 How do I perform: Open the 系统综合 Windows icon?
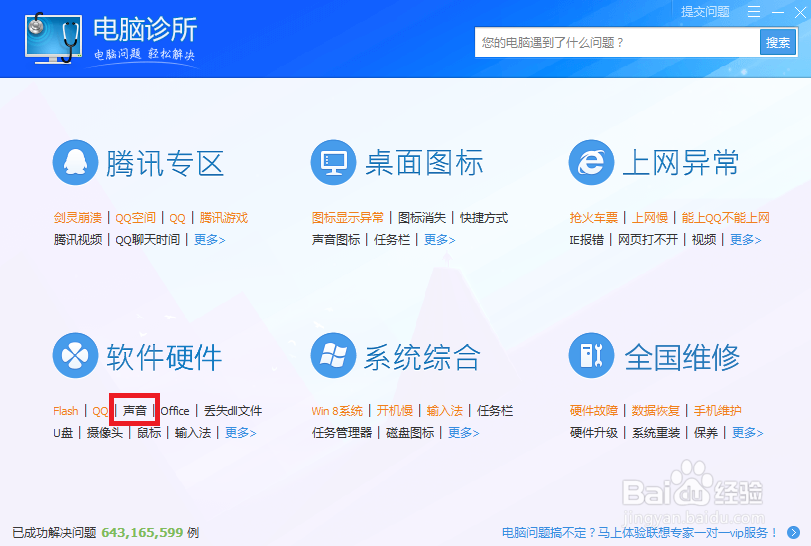point(334,355)
